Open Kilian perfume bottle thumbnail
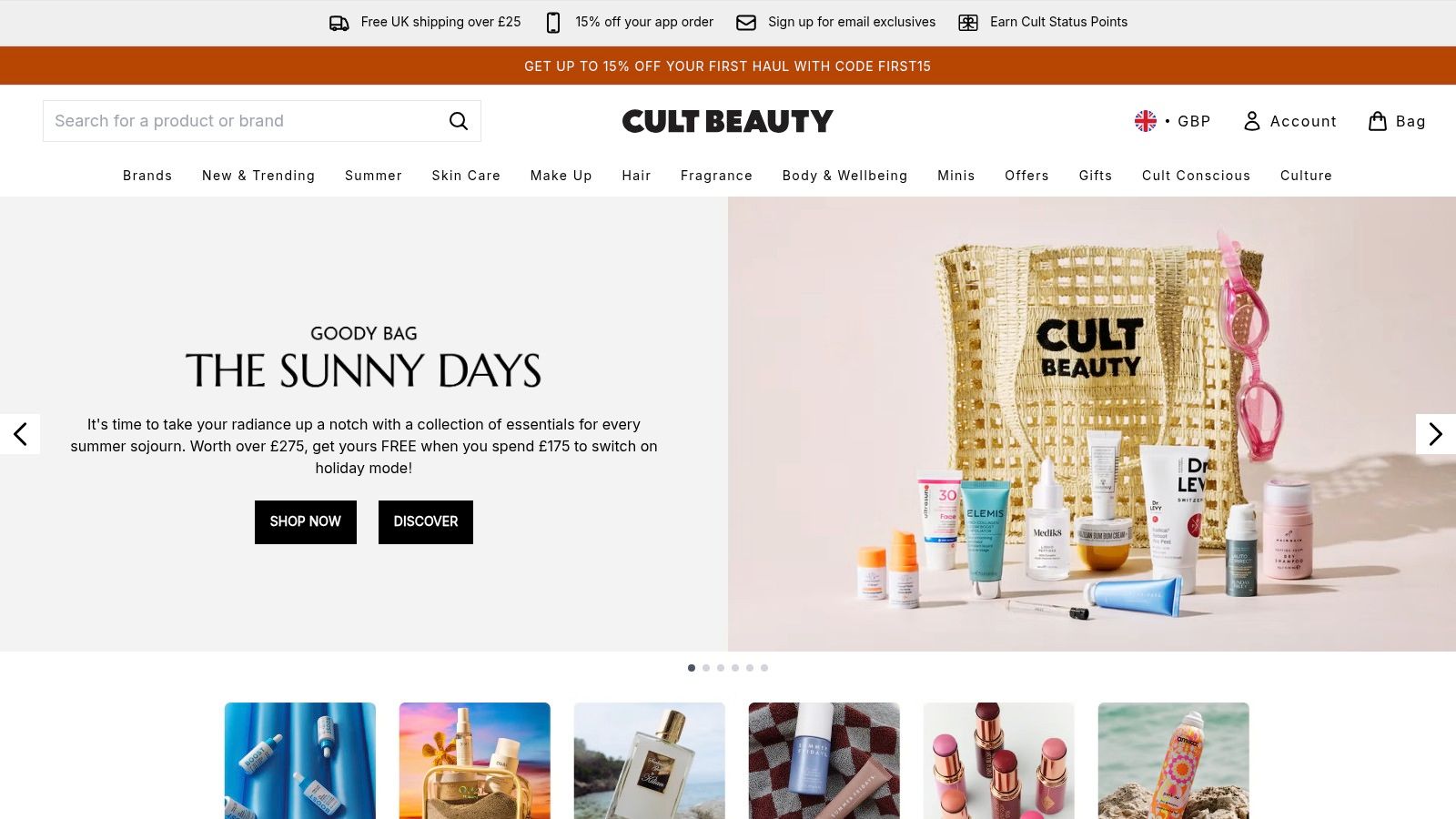1456x819 pixels. [650, 761]
